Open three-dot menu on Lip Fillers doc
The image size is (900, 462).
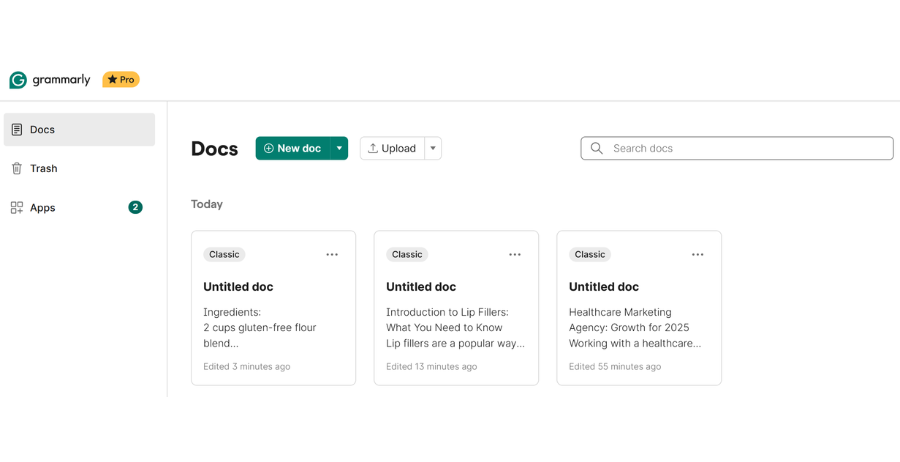point(515,255)
